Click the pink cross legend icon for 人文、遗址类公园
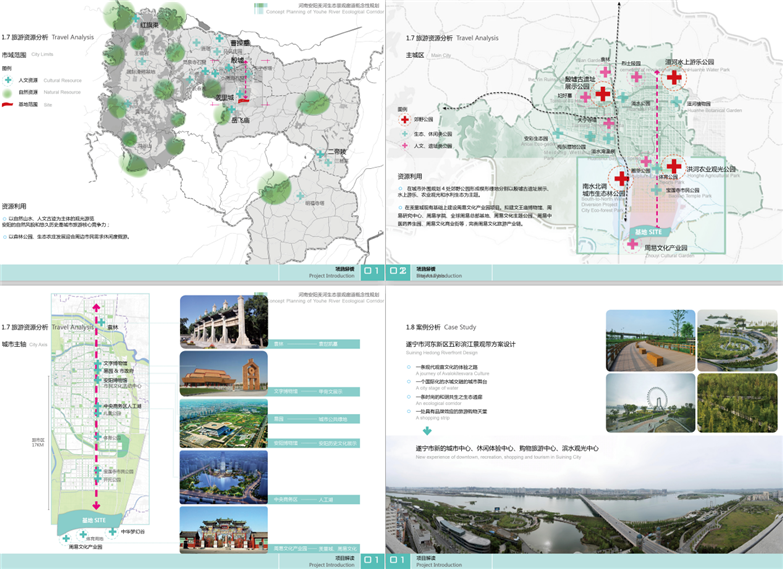Screen dimensions: 783x569 (404, 146)
